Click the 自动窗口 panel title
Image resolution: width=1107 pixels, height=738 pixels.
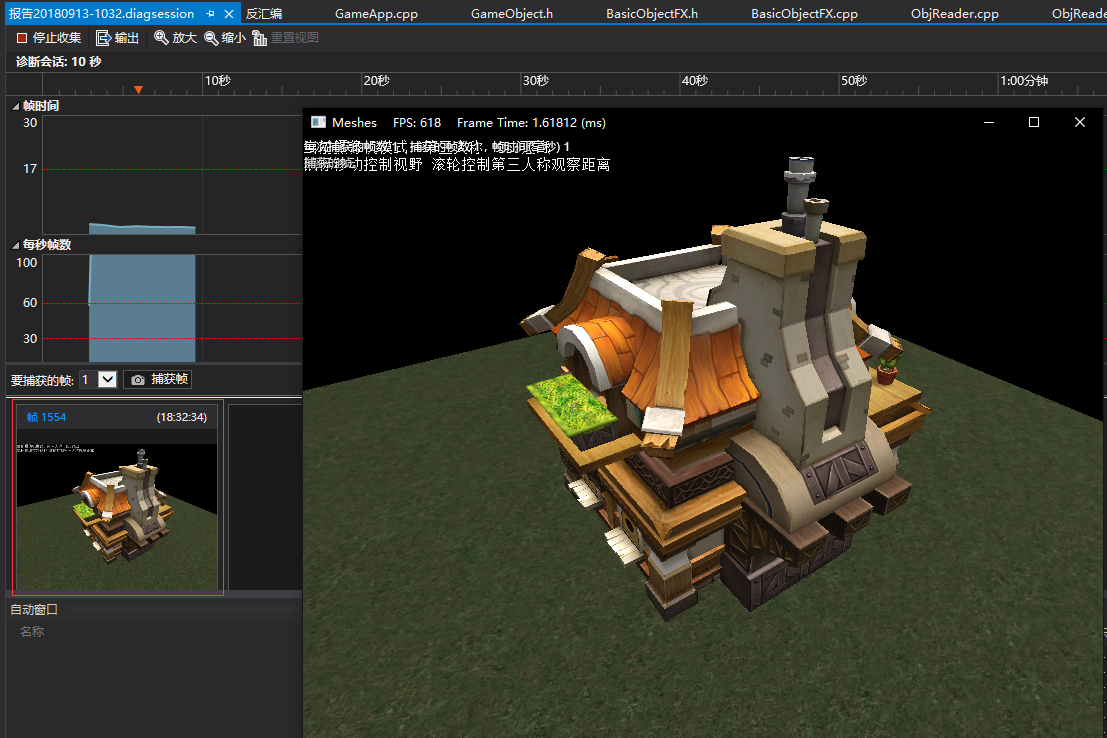[34, 609]
